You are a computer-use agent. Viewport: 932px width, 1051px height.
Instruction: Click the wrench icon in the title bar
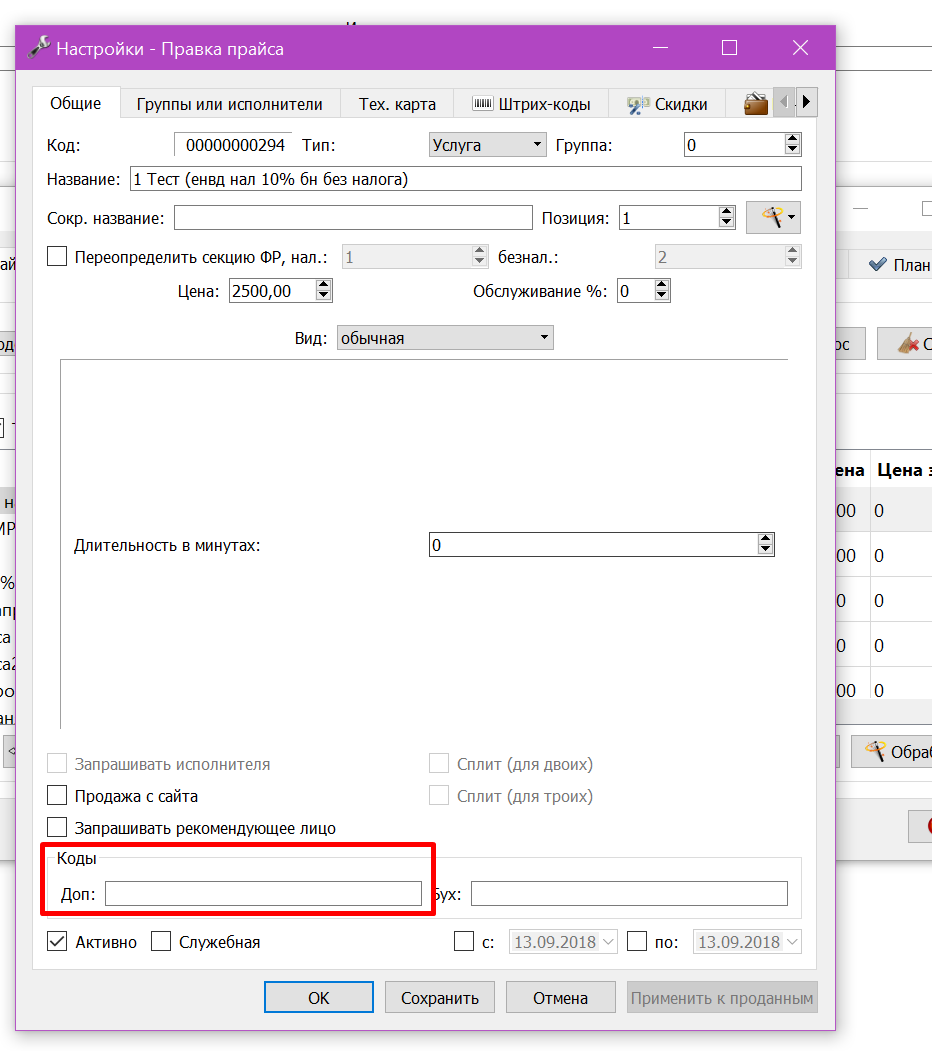pyautogui.click(x=38, y=48)
